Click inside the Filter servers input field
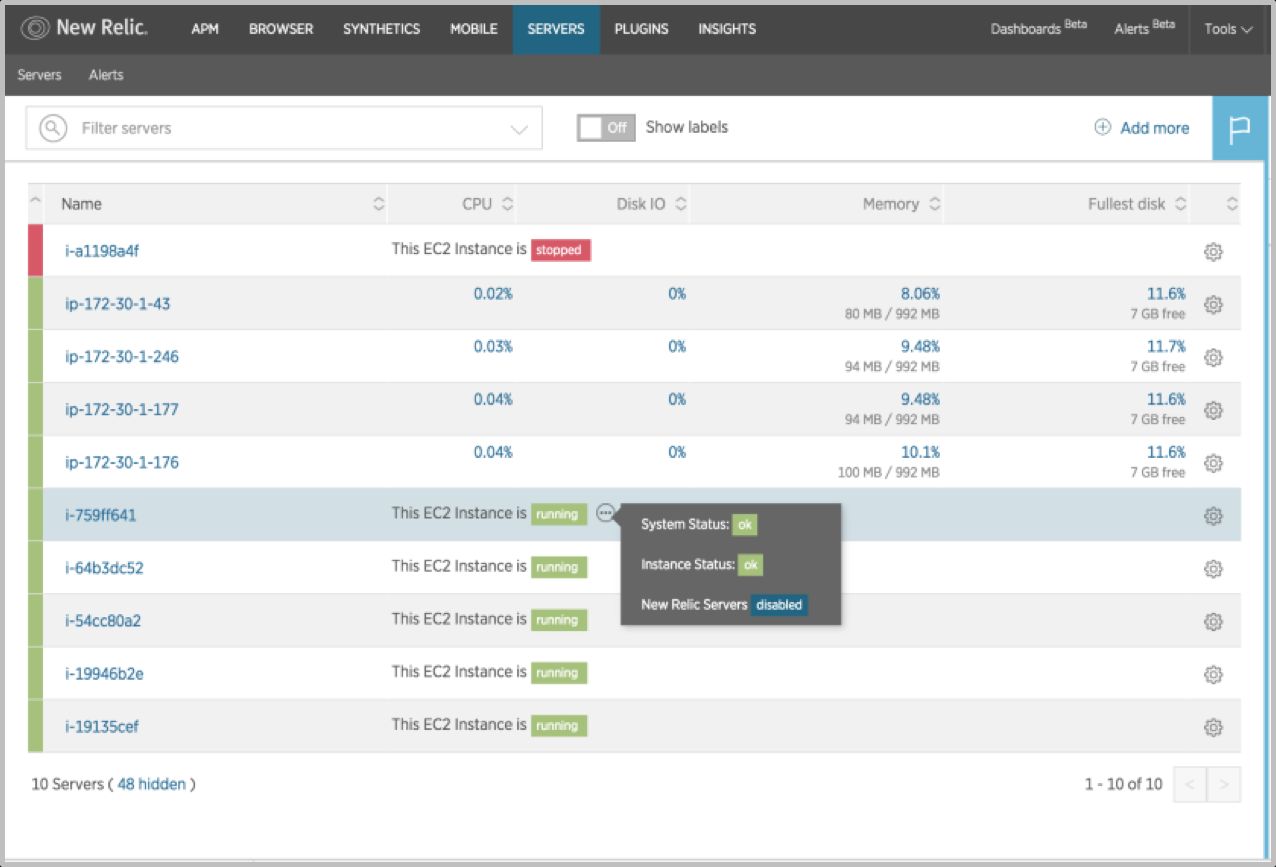 [x=250, y=128]
